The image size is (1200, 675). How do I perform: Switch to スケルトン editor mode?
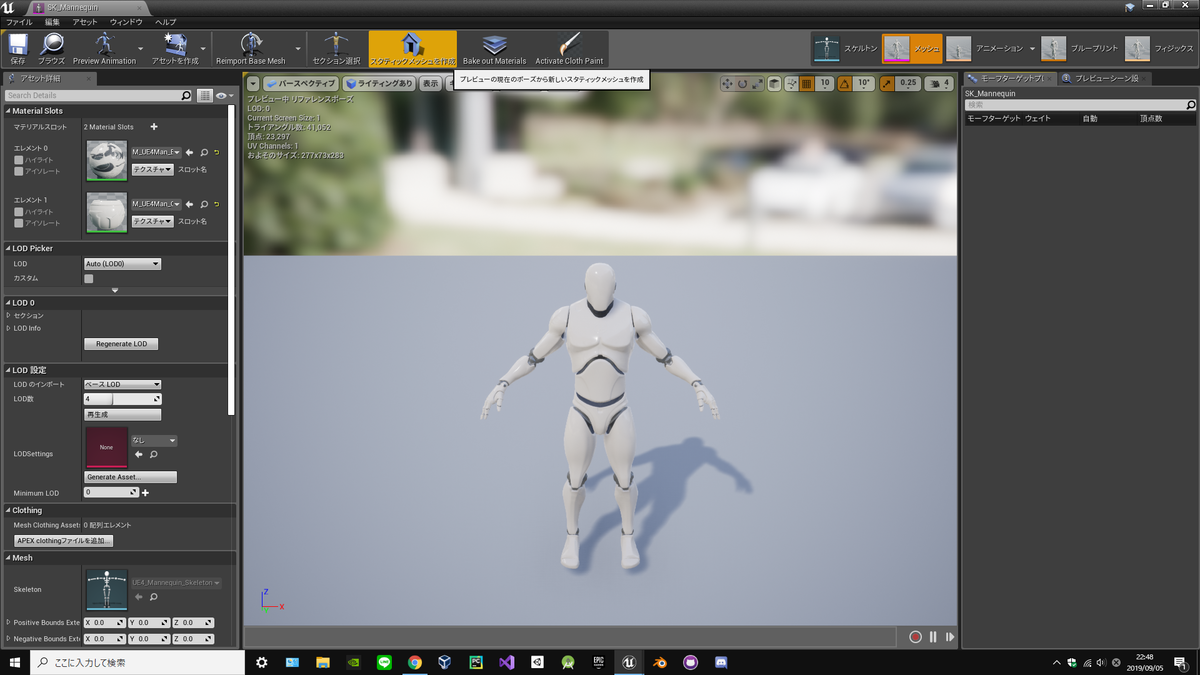[845, 48]
